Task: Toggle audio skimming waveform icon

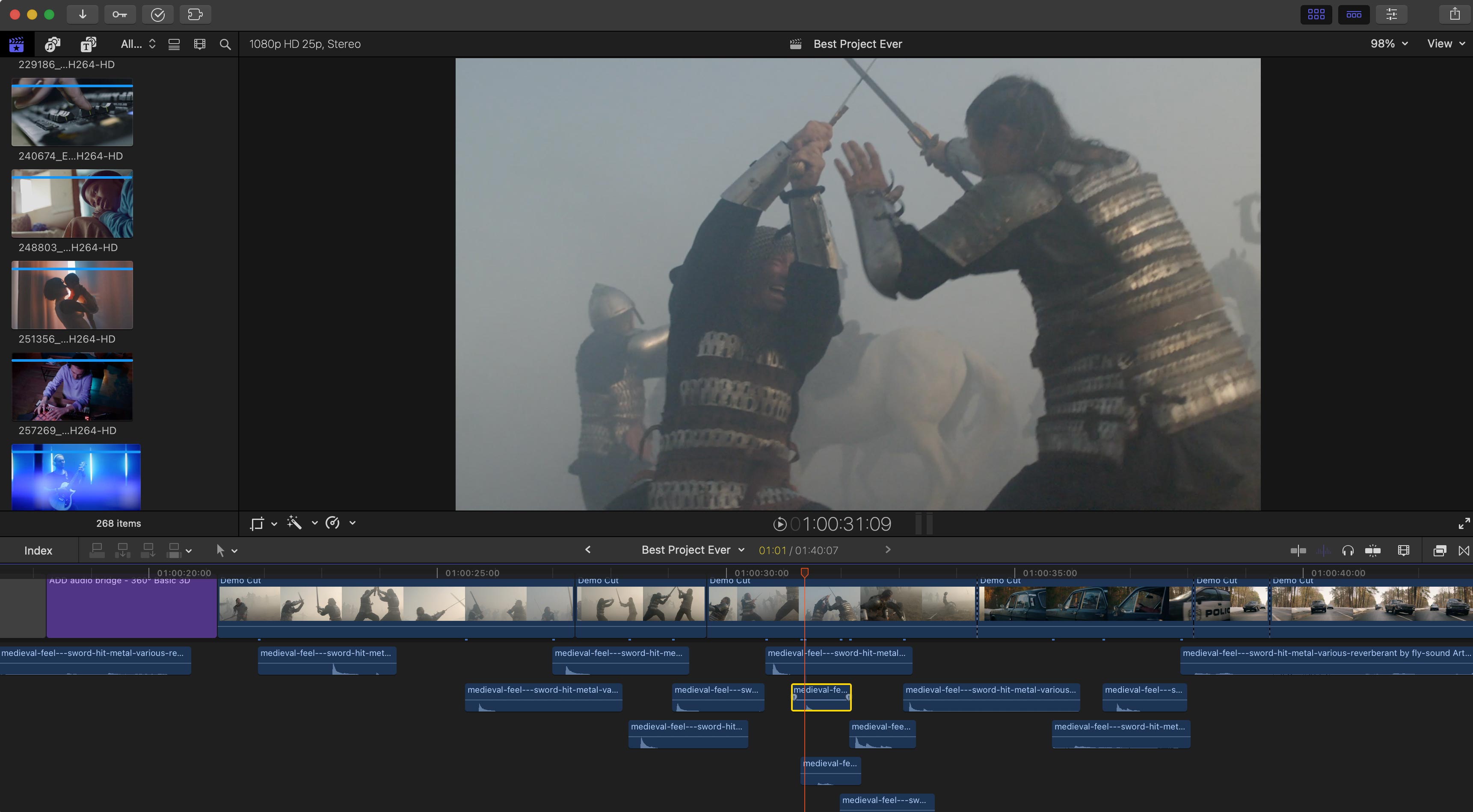Action: 1323,551
